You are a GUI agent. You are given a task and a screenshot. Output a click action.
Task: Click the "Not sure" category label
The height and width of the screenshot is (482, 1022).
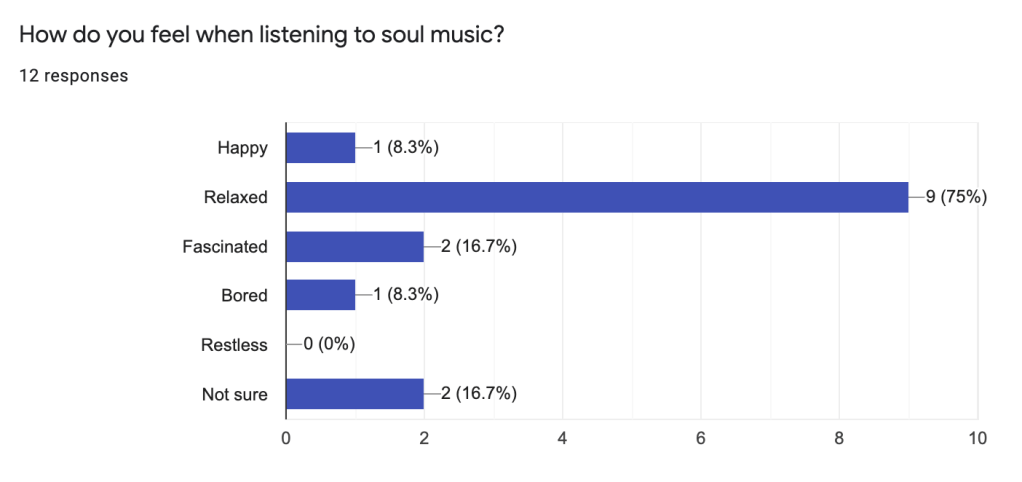[235, 394]
